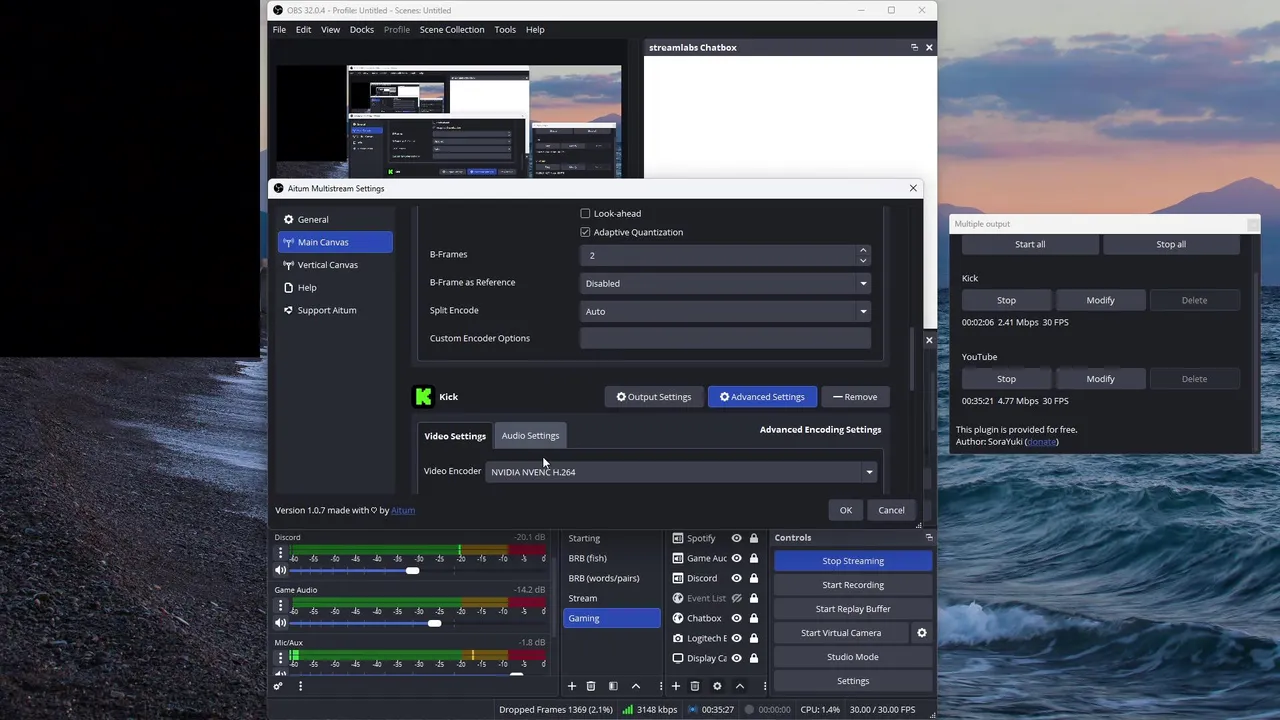Open Support Aitum page in sidebar
The image size is (1280, 720).
pos(335,310)
